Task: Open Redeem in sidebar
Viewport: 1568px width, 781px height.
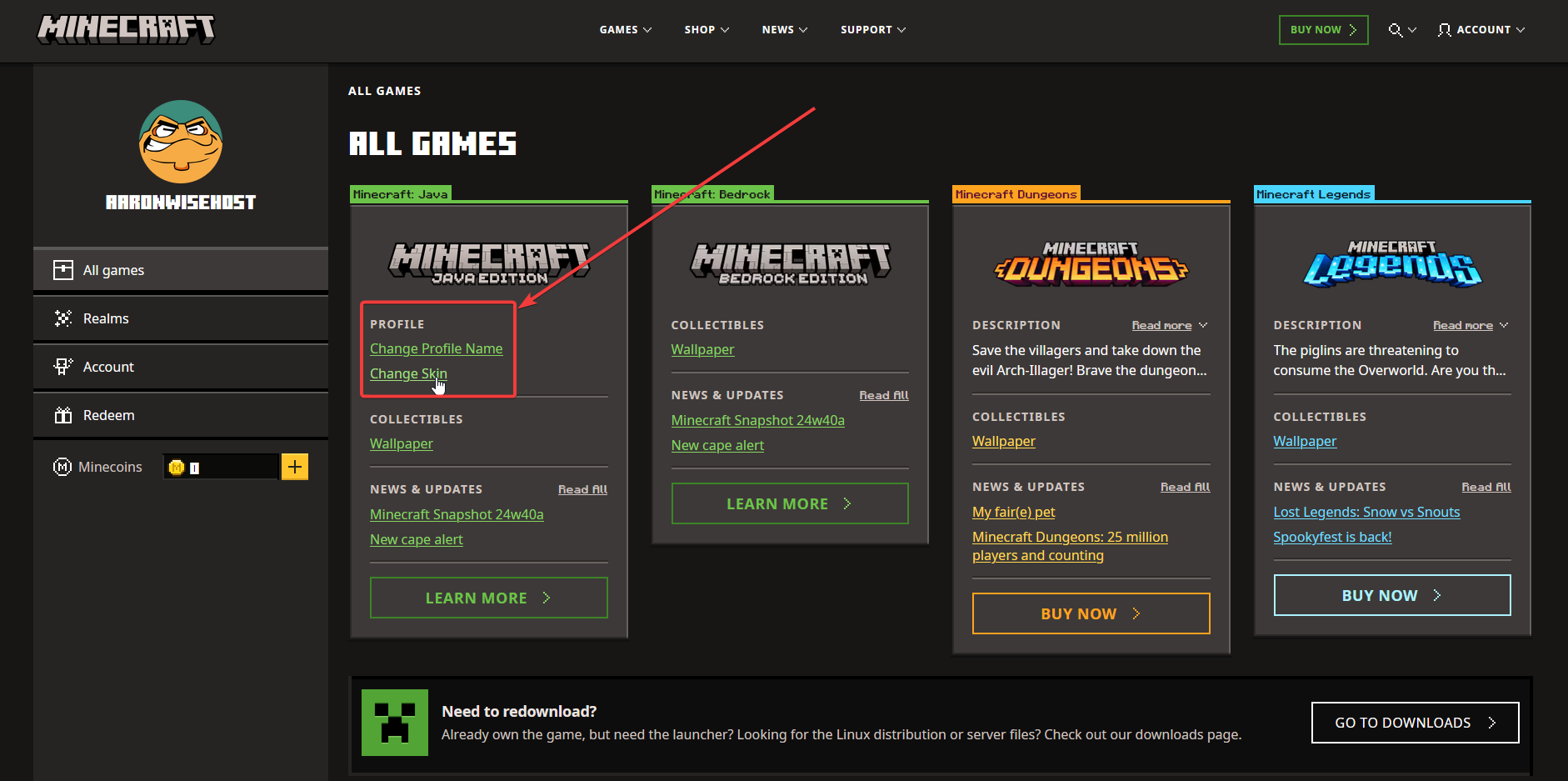Action: point(181,415)
